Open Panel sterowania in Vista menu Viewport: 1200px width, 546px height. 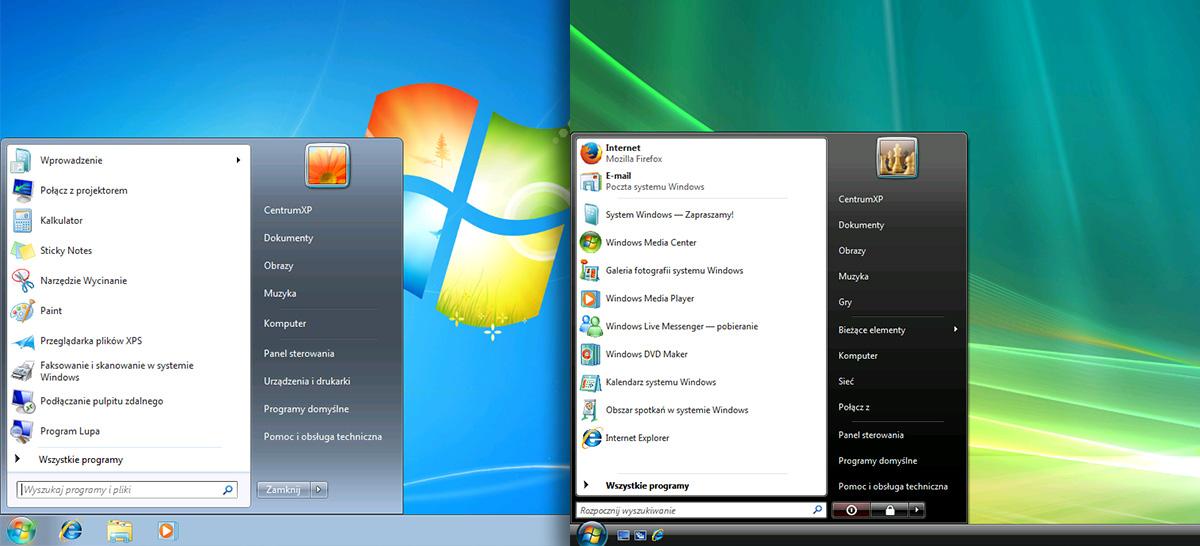tap(871, 435)
